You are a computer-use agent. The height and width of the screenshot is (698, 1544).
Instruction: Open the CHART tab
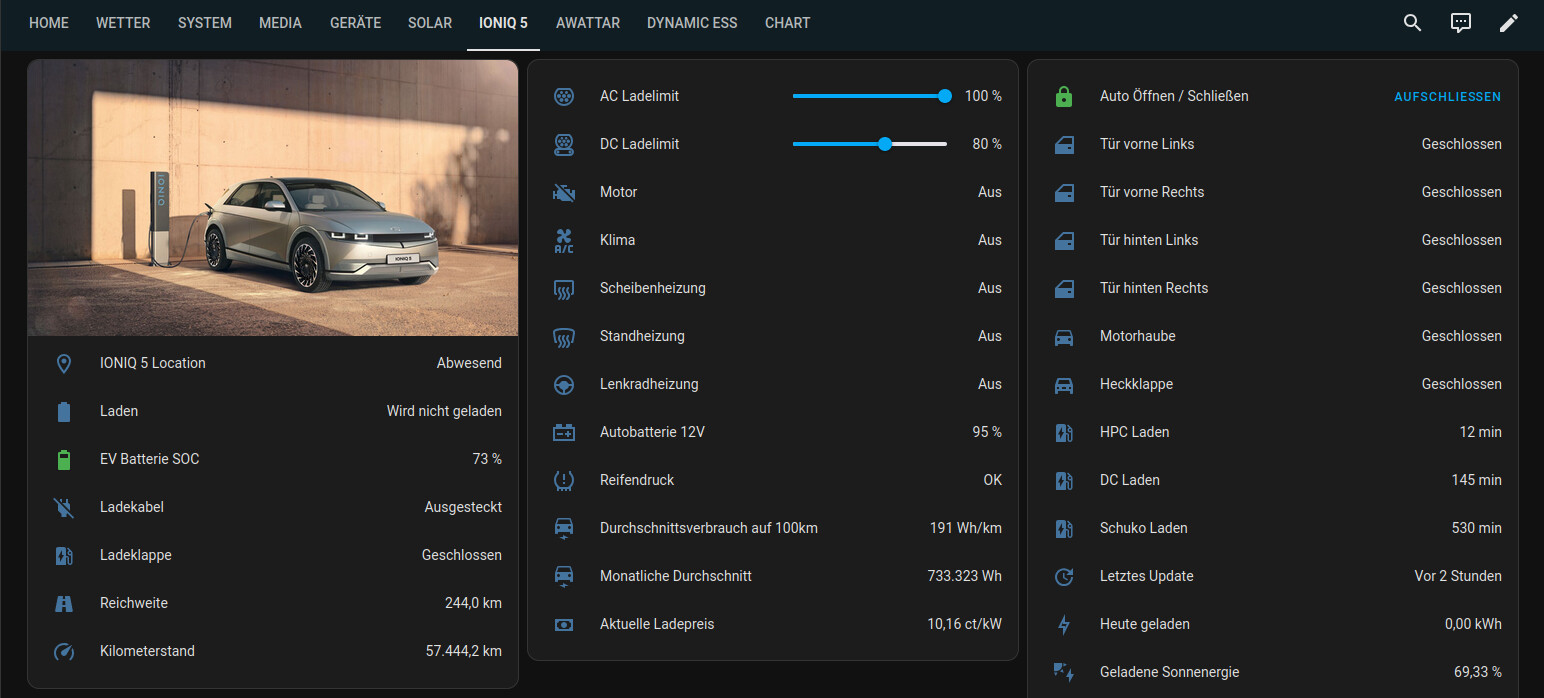[788, 23]
